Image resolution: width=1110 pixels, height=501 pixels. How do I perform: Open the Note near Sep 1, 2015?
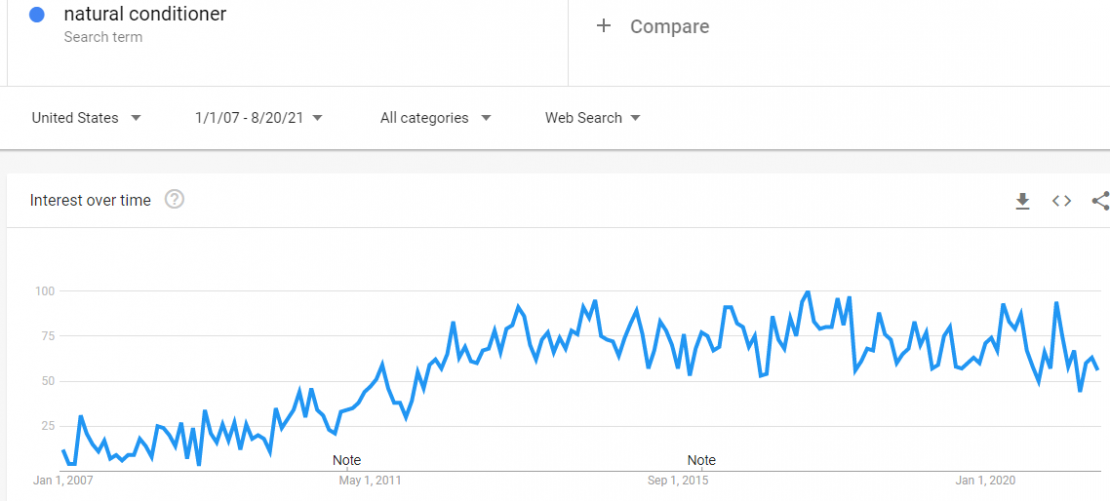[702, 460]
